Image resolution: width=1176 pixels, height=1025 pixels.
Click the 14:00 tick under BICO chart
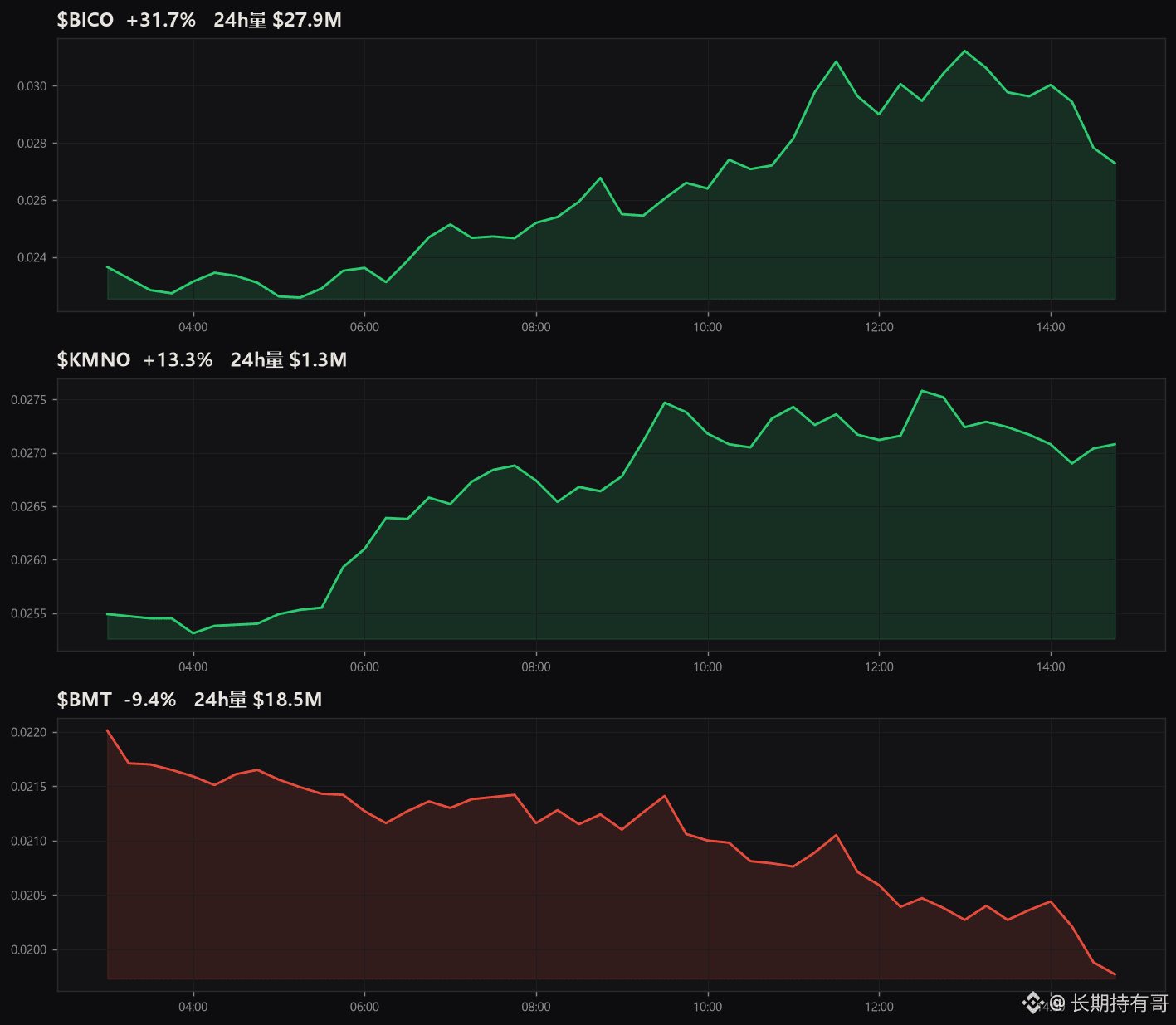click(1051, 327)
